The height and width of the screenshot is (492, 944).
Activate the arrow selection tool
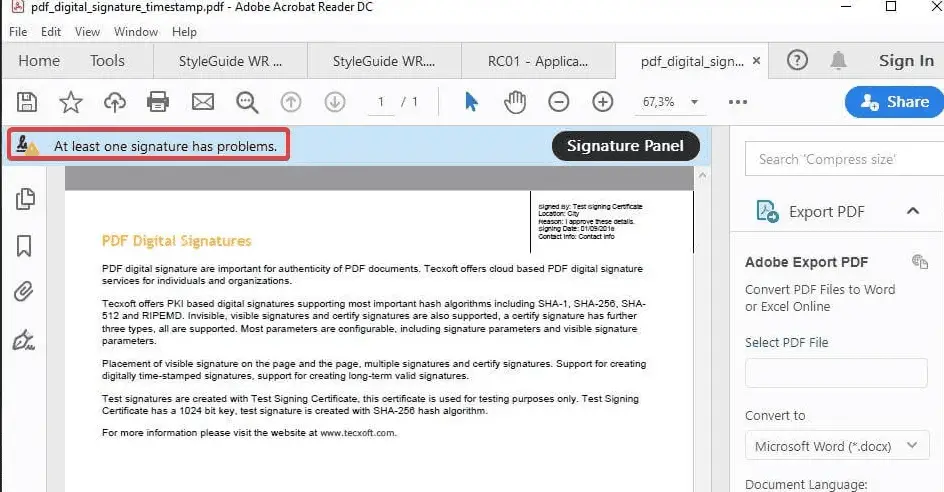click(x=471, y=101)
